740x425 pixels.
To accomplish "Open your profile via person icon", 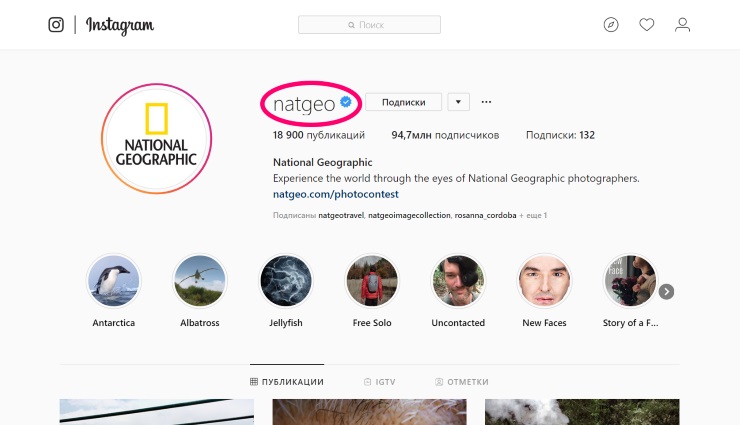I will 683,24.
